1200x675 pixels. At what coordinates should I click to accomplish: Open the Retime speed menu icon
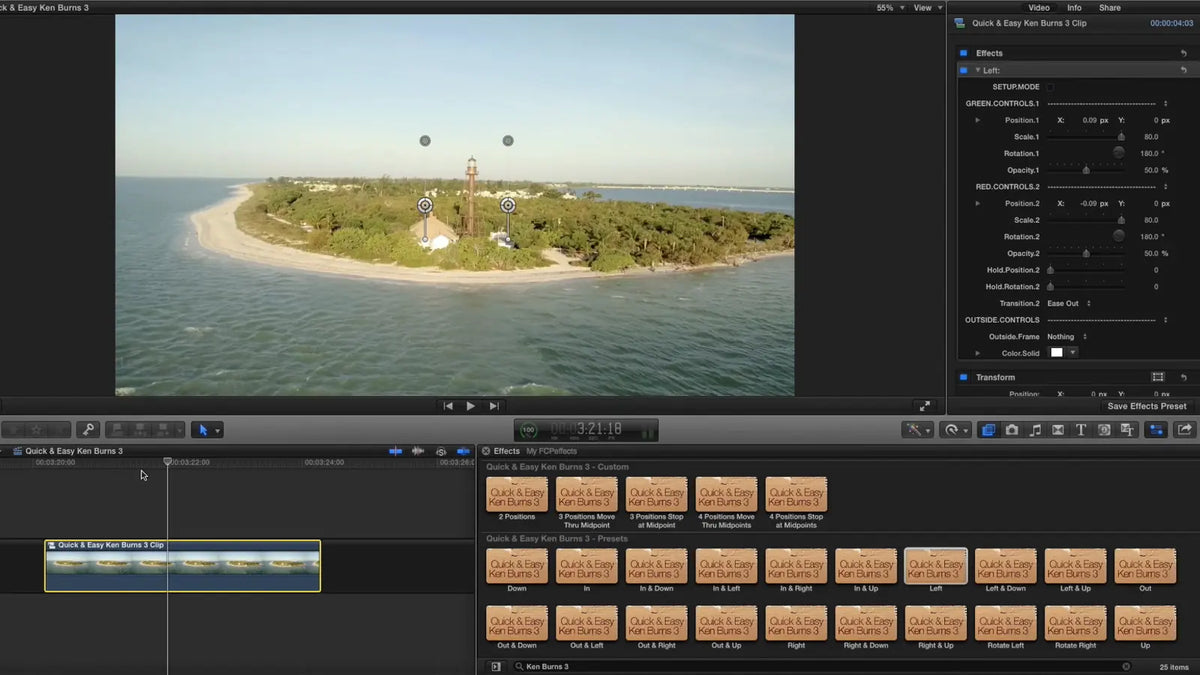[x=952, y=430]
